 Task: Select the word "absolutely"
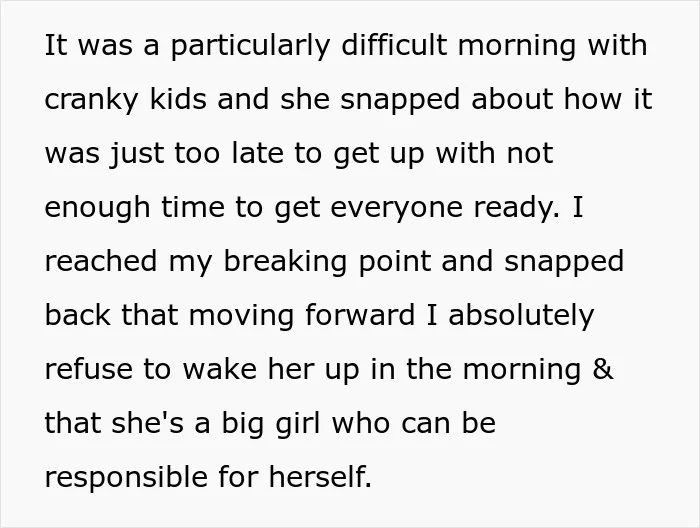point(521,316)
